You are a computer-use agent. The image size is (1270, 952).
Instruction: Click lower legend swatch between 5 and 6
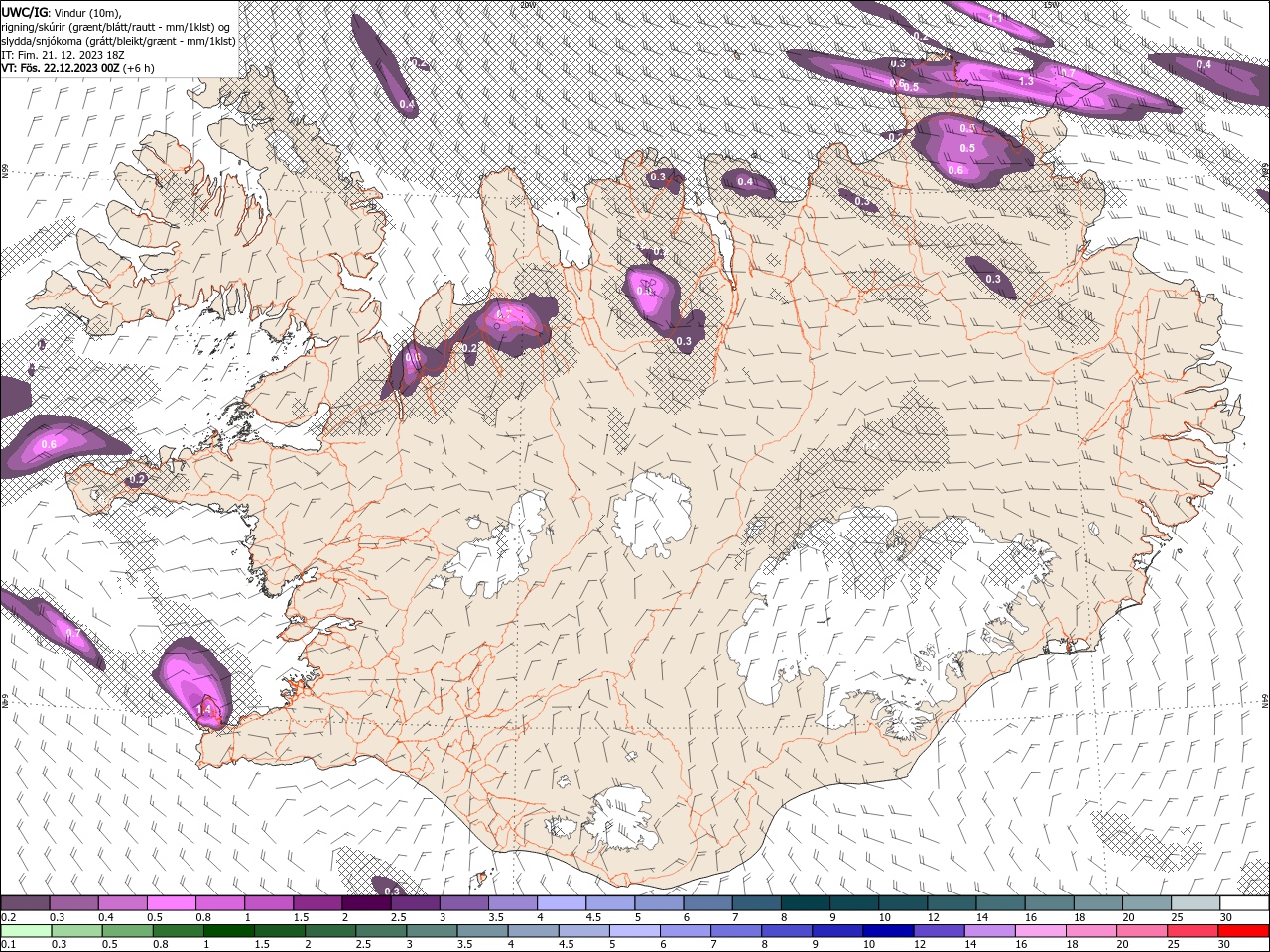pyautogui.click(x=633, y=931)
